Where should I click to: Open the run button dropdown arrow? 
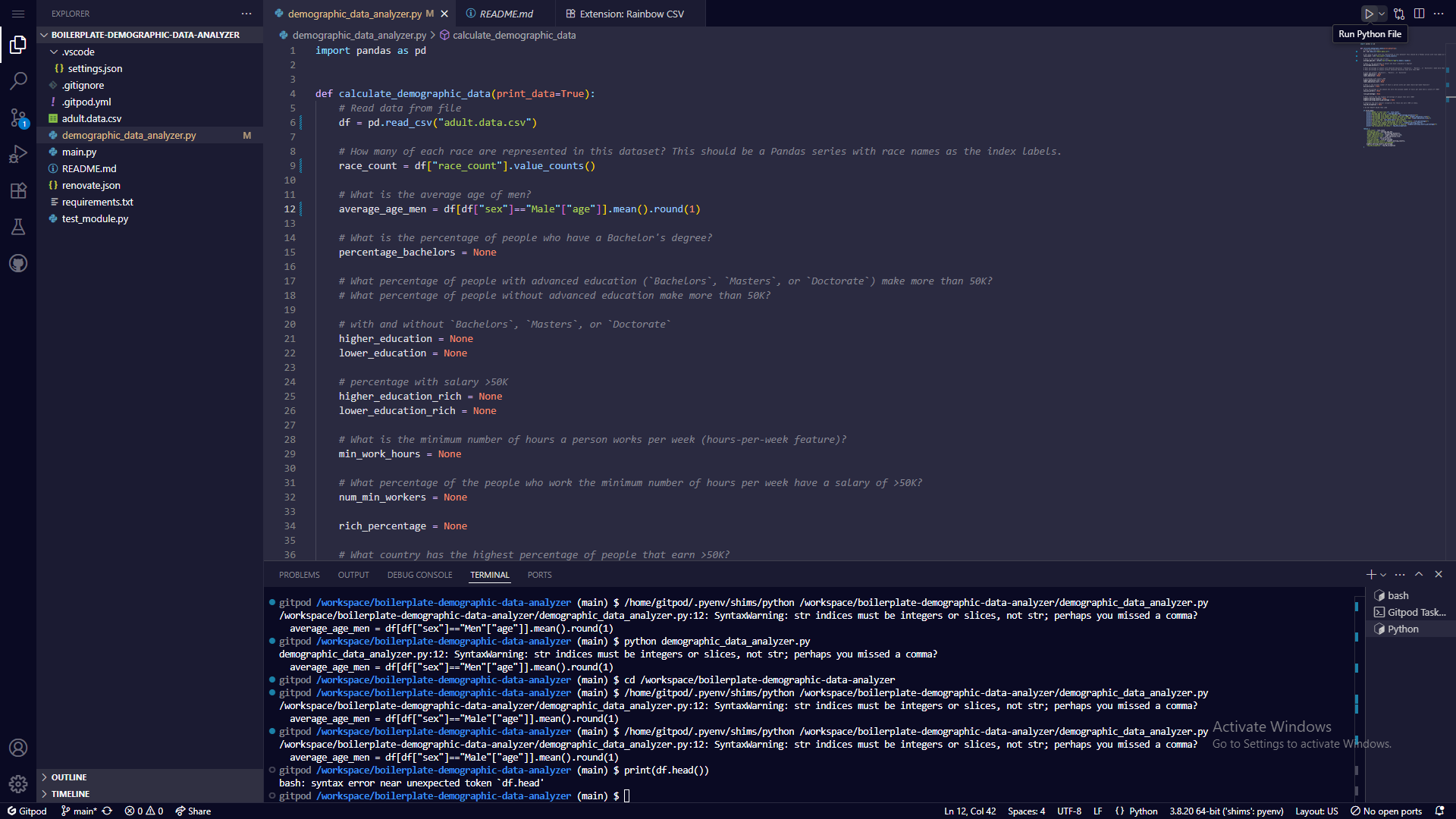tap(1382, 14)
